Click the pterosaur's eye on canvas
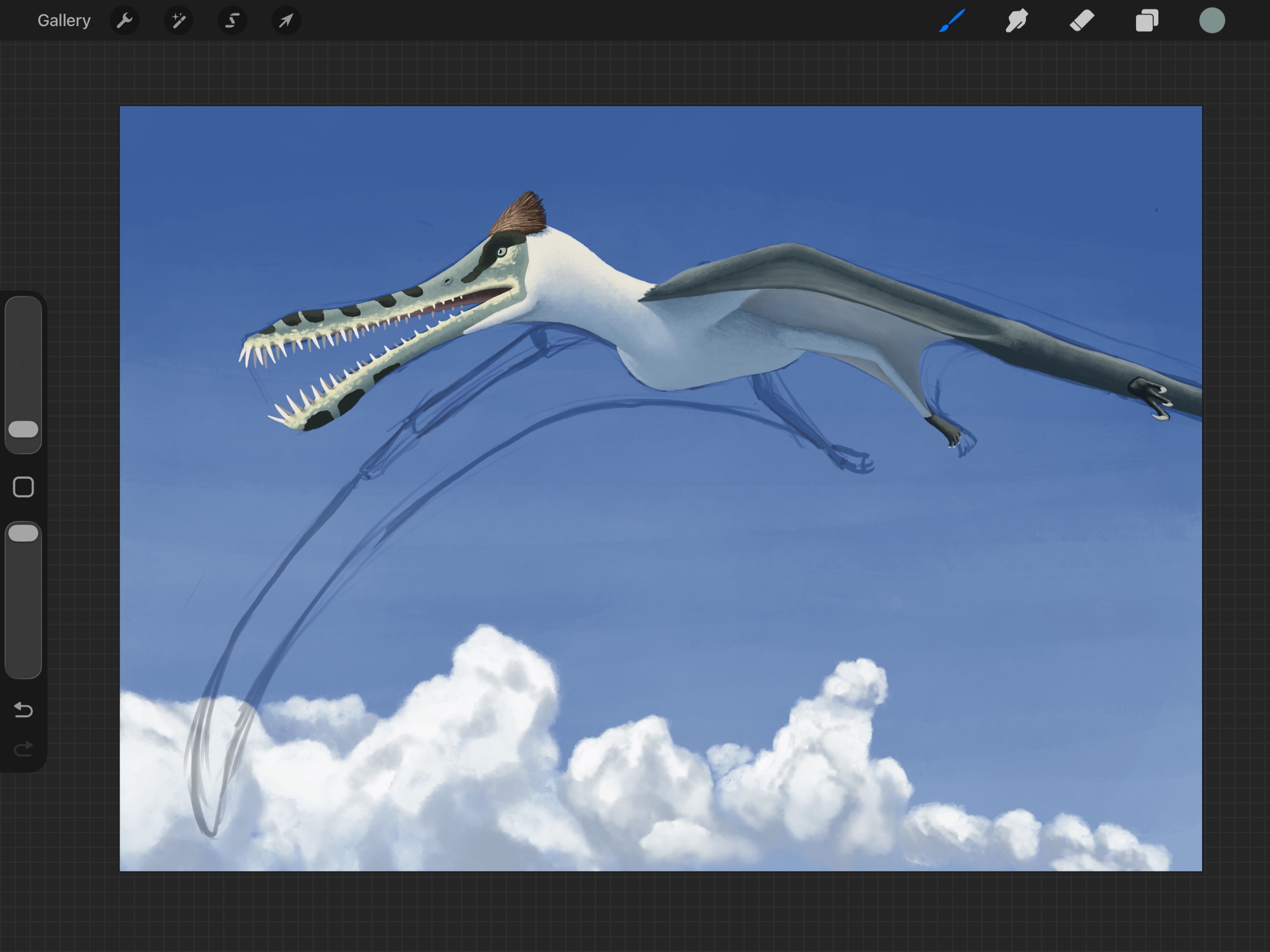 (x=502, y=252)
